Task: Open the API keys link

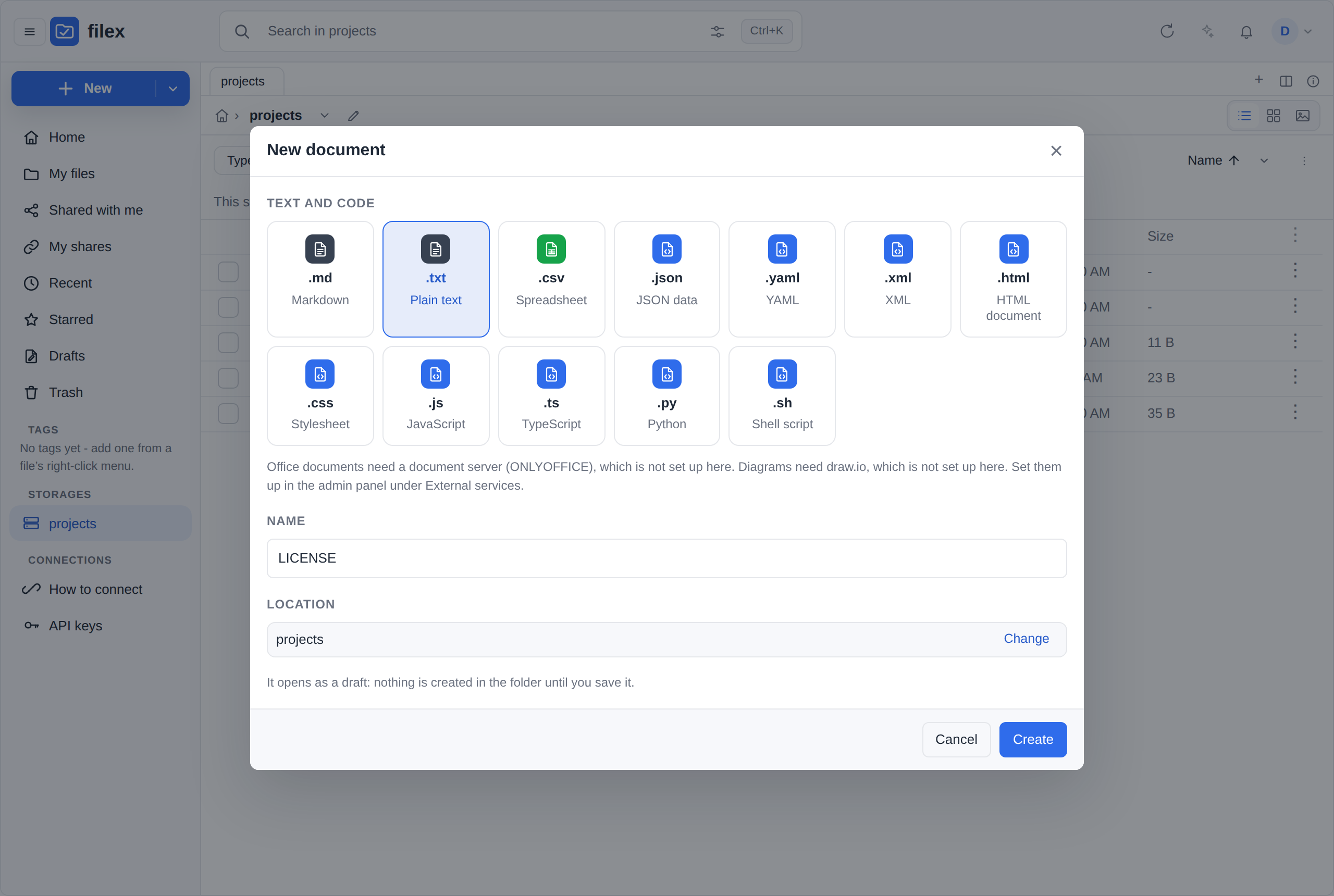Action: coord(101,625)
